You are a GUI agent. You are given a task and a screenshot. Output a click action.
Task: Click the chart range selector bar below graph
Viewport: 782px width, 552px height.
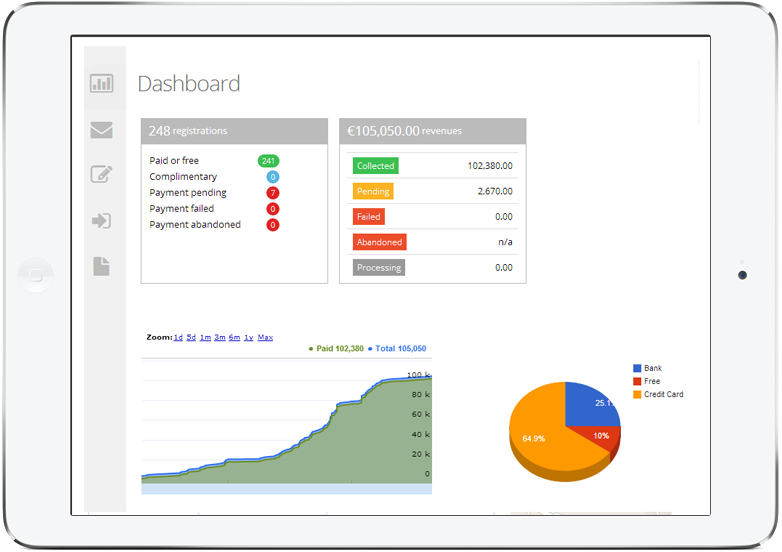coord(287,489)
